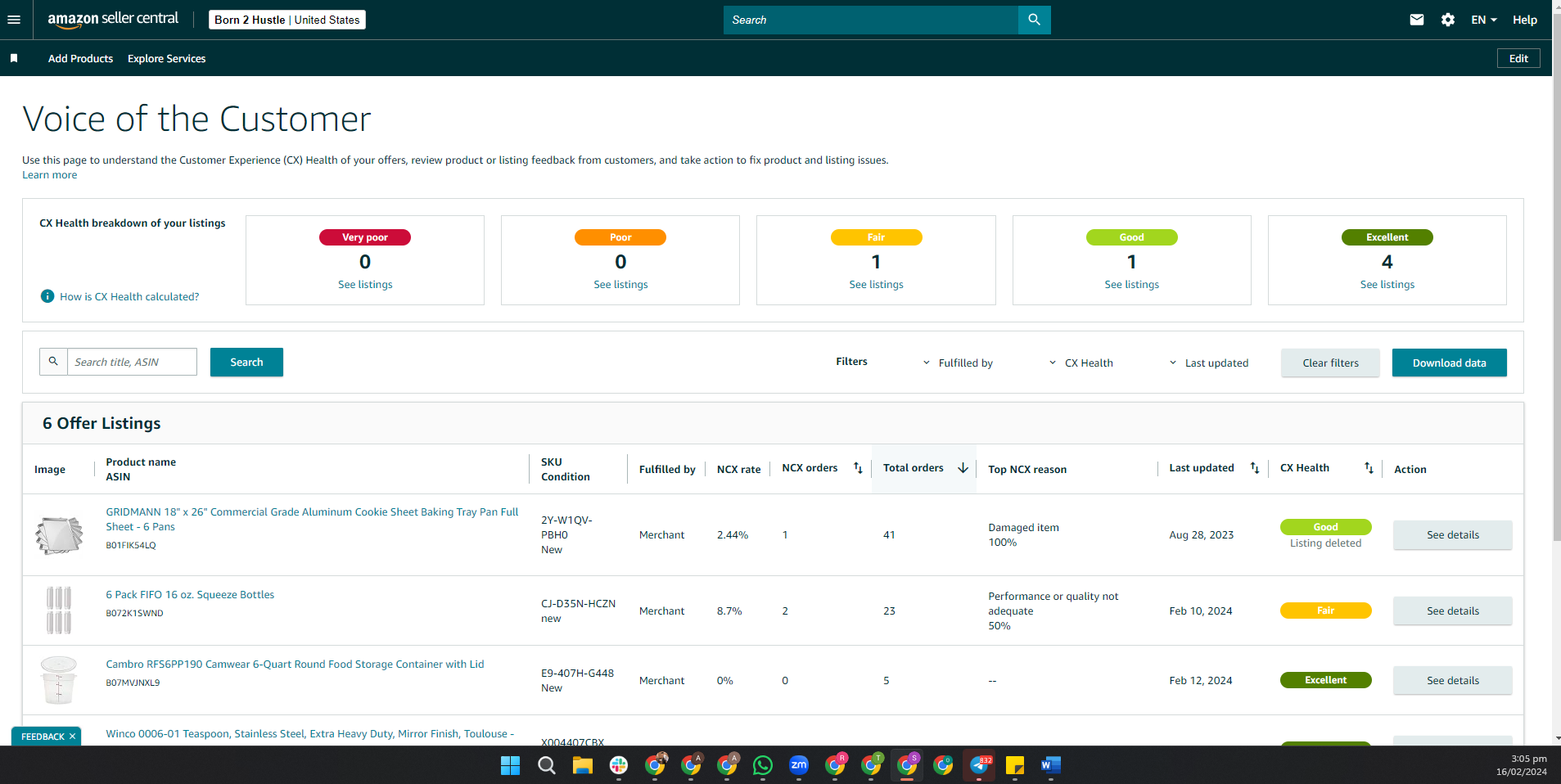The image size is (1561, 784).
Task: Open the FEEDBACK tab
Action: tap(43, 737)
